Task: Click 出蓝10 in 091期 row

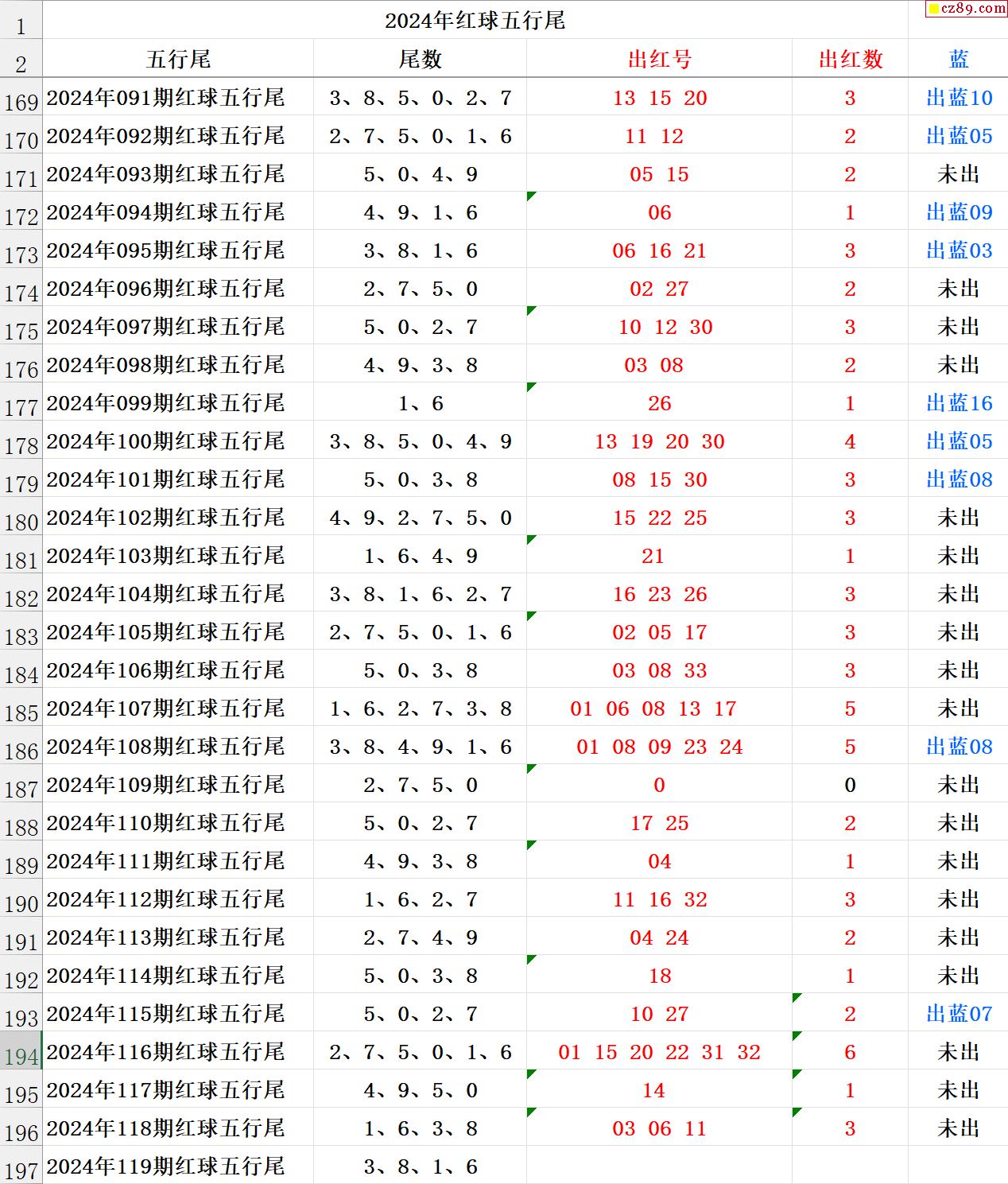Action: (958, 98)
